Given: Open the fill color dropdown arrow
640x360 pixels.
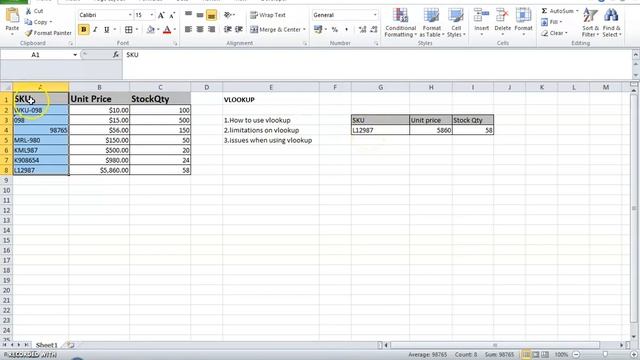Looking at the screenshot, I should (158, 29).
